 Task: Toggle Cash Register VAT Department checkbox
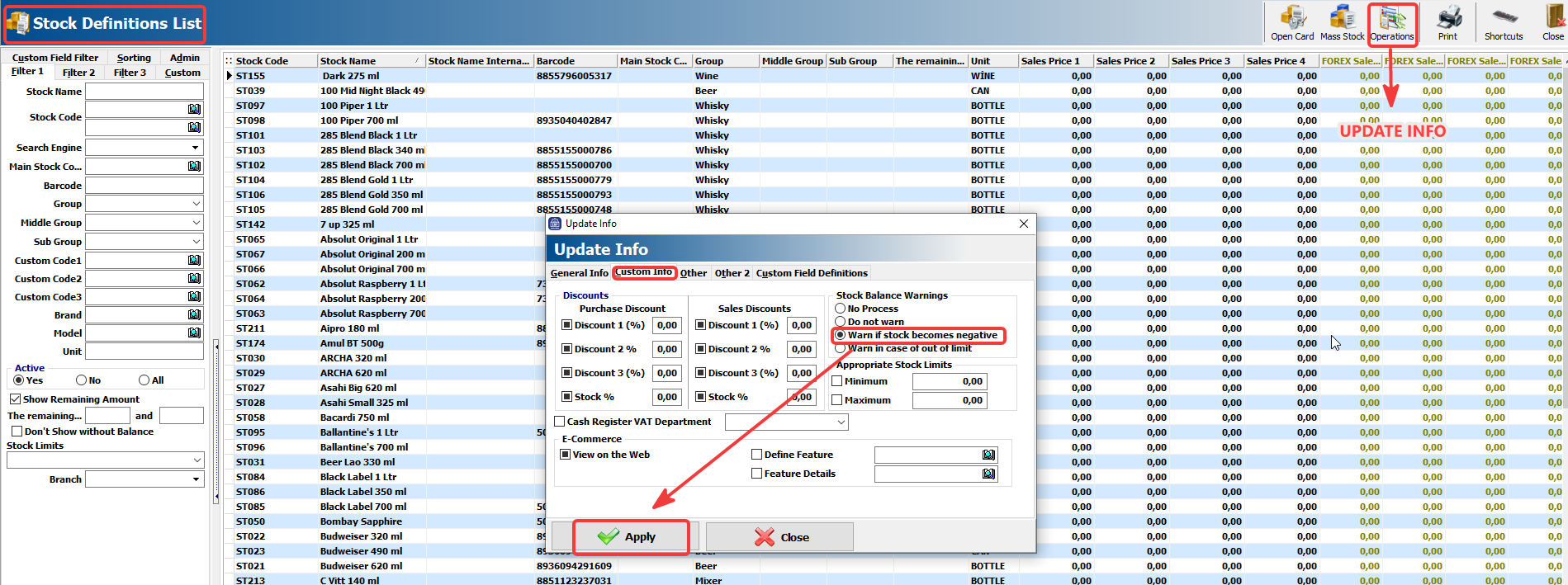[560, 422]
